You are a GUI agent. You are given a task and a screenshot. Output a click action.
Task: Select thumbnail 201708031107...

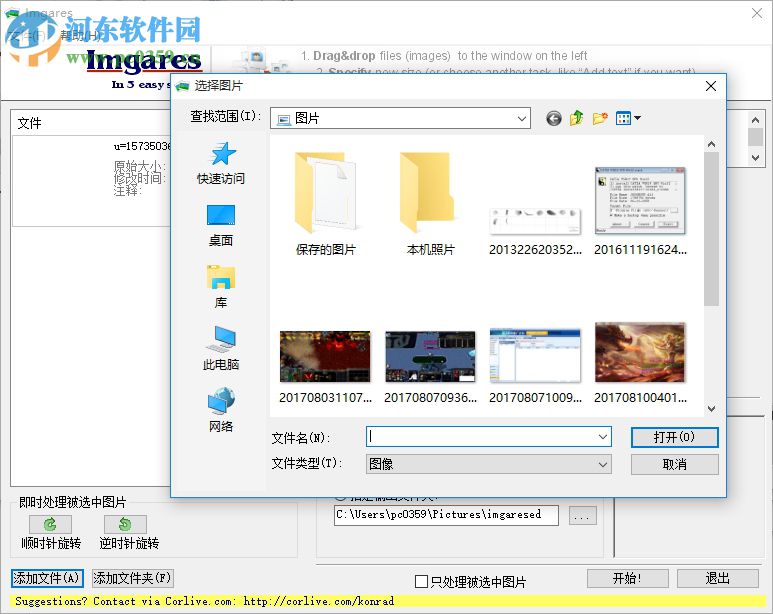pyautogui.click(x=325, y=367)
